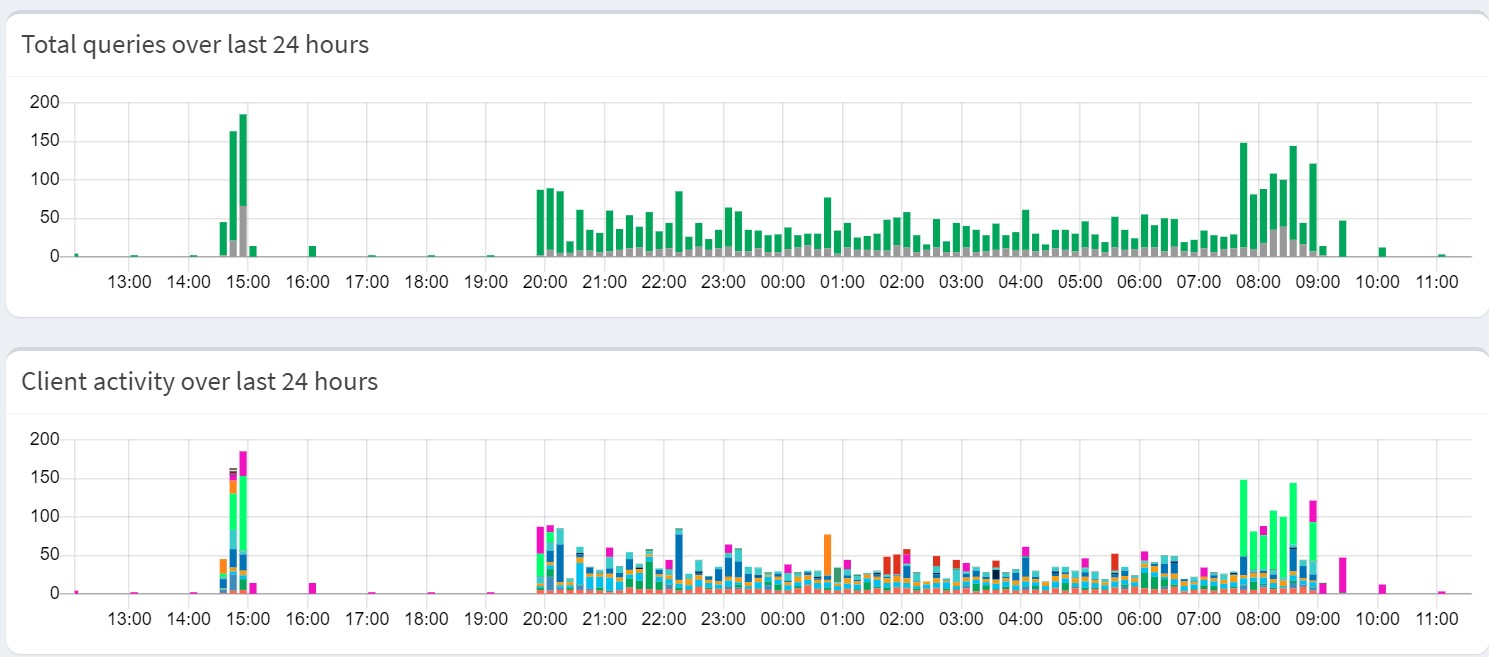
Task: Select the lone 10:00 bar in Total queries chart
Action: coord(1382,252)
